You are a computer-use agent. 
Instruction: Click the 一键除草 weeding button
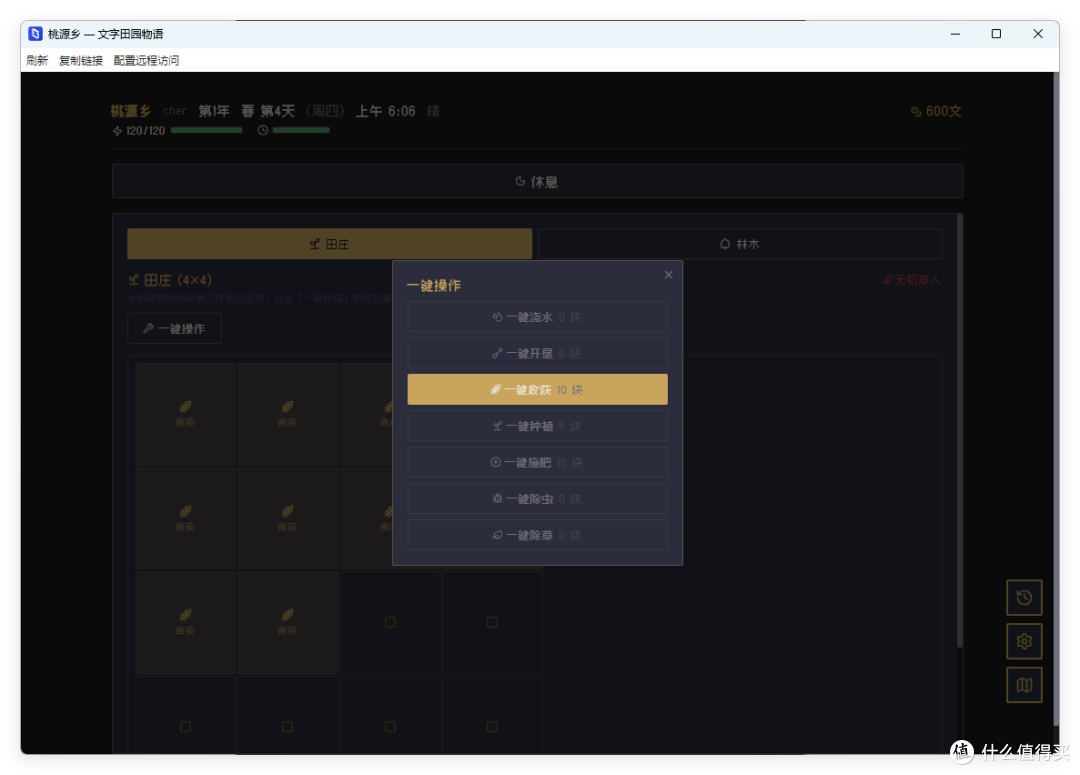click(x=537, y=535)
